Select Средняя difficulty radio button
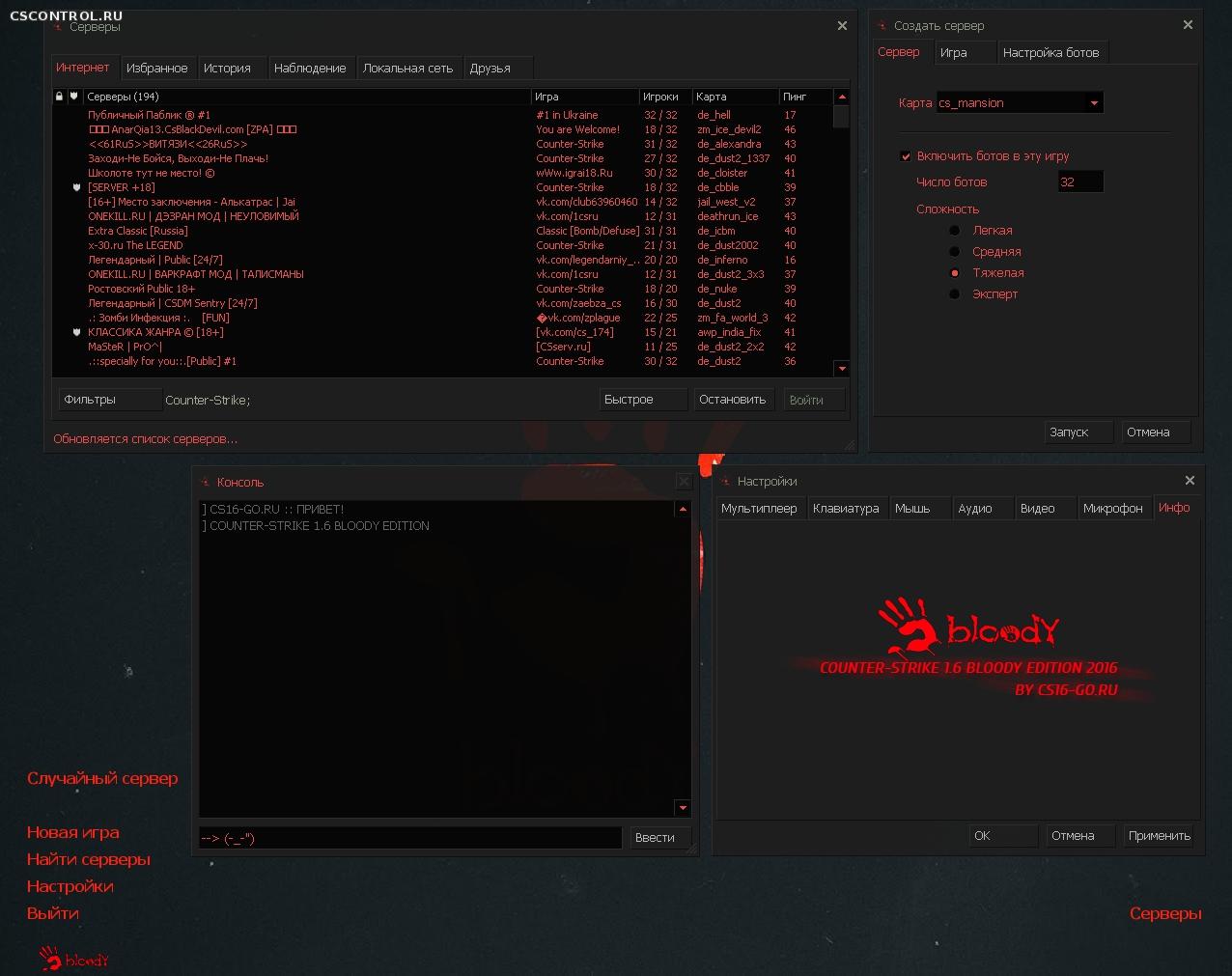The width and height of the screenshot is (1232, 976). (955, 251)
